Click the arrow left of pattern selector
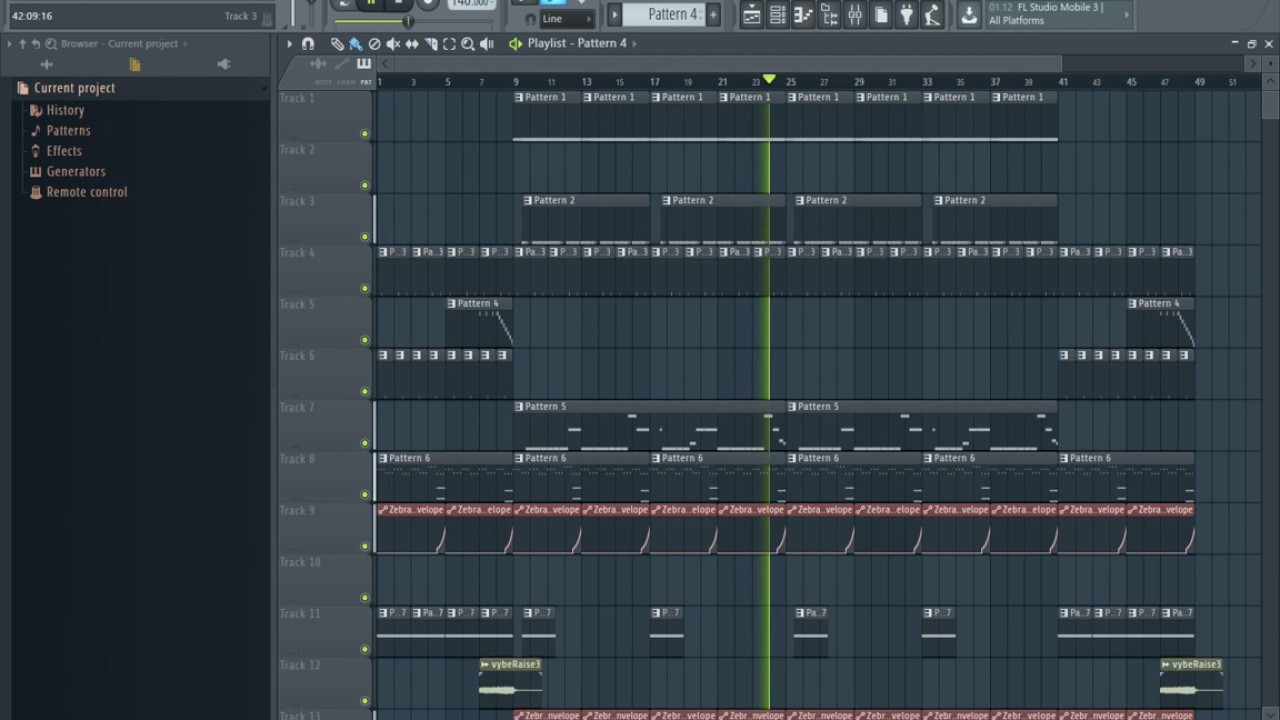The width and height of the screenshot is (1280, 720). point(615,14)
